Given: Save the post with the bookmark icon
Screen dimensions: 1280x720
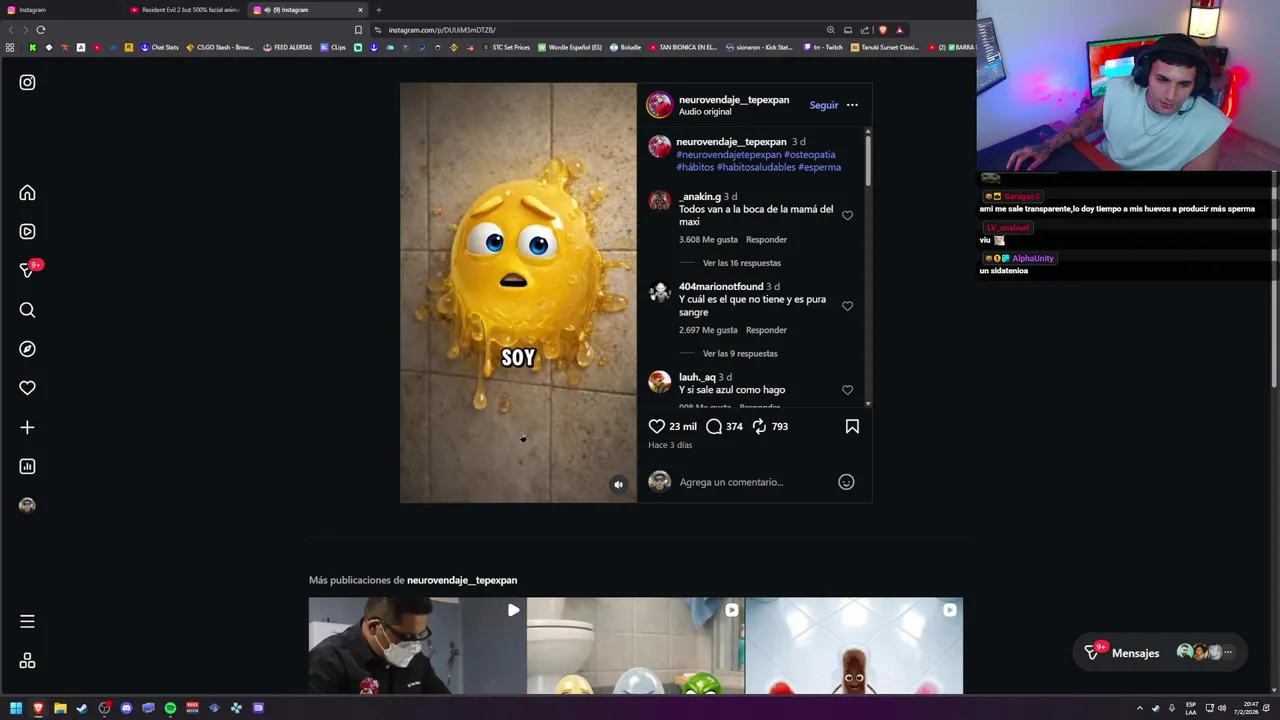Looking at the screenshot, I should click(852, 426).
